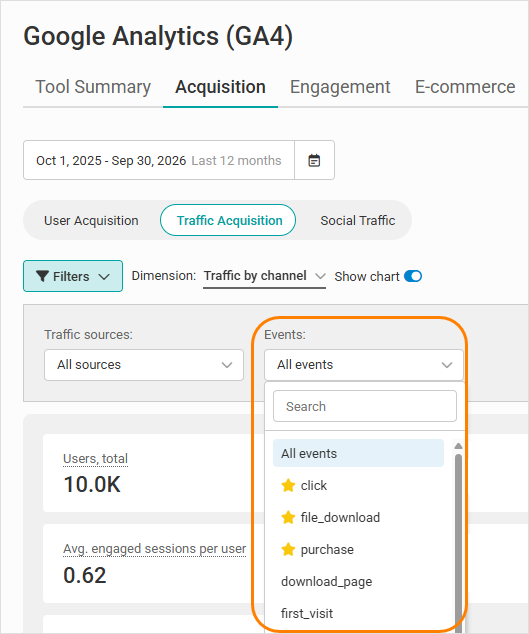Click the date range Oct 1, 2025 field
Screen dimensions: 529x634
pos(159,161)
